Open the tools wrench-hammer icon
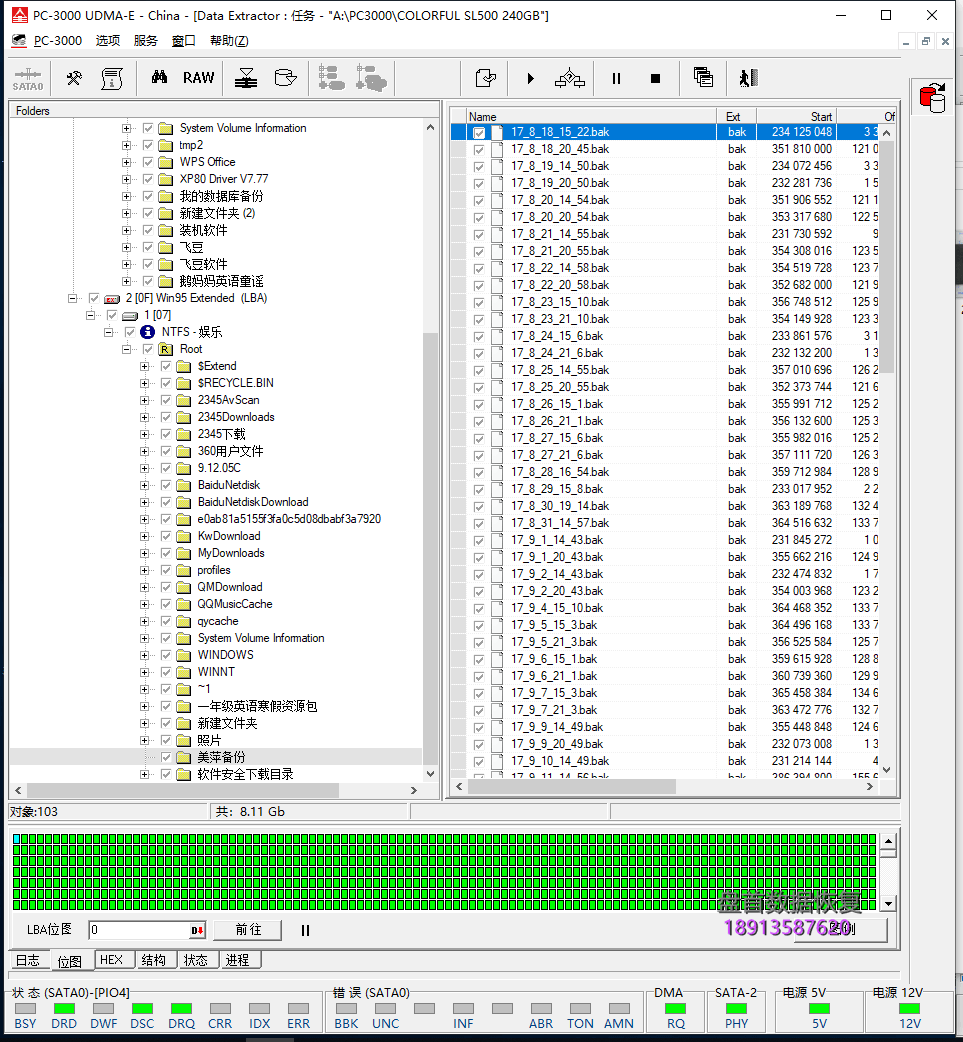 pos(74,78)
